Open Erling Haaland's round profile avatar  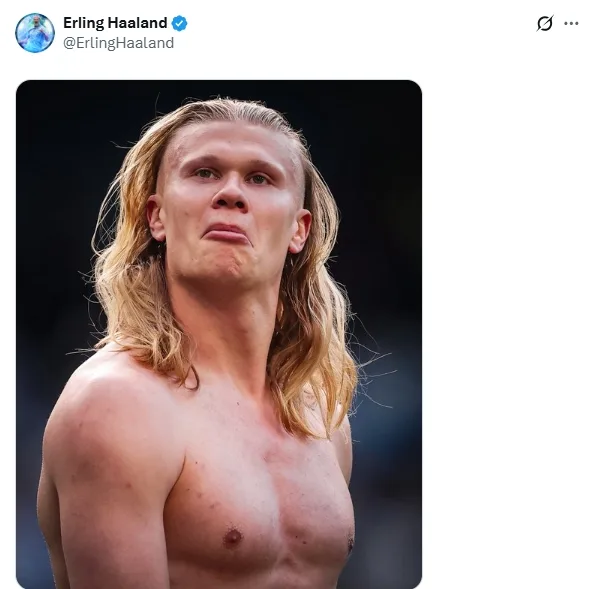[x=35, y=33]
